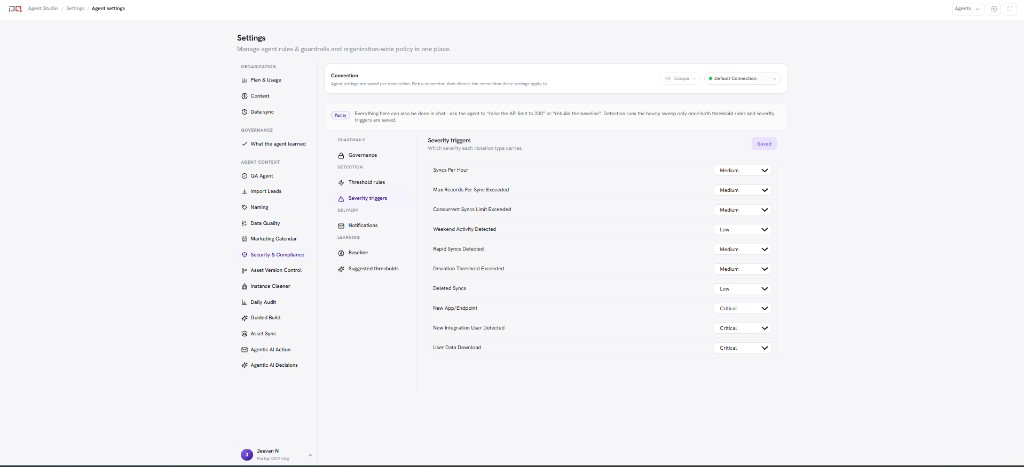Click the Syncs Per Hour label
This screenshot has width=1024, height=467.
(x=450, y=170)
